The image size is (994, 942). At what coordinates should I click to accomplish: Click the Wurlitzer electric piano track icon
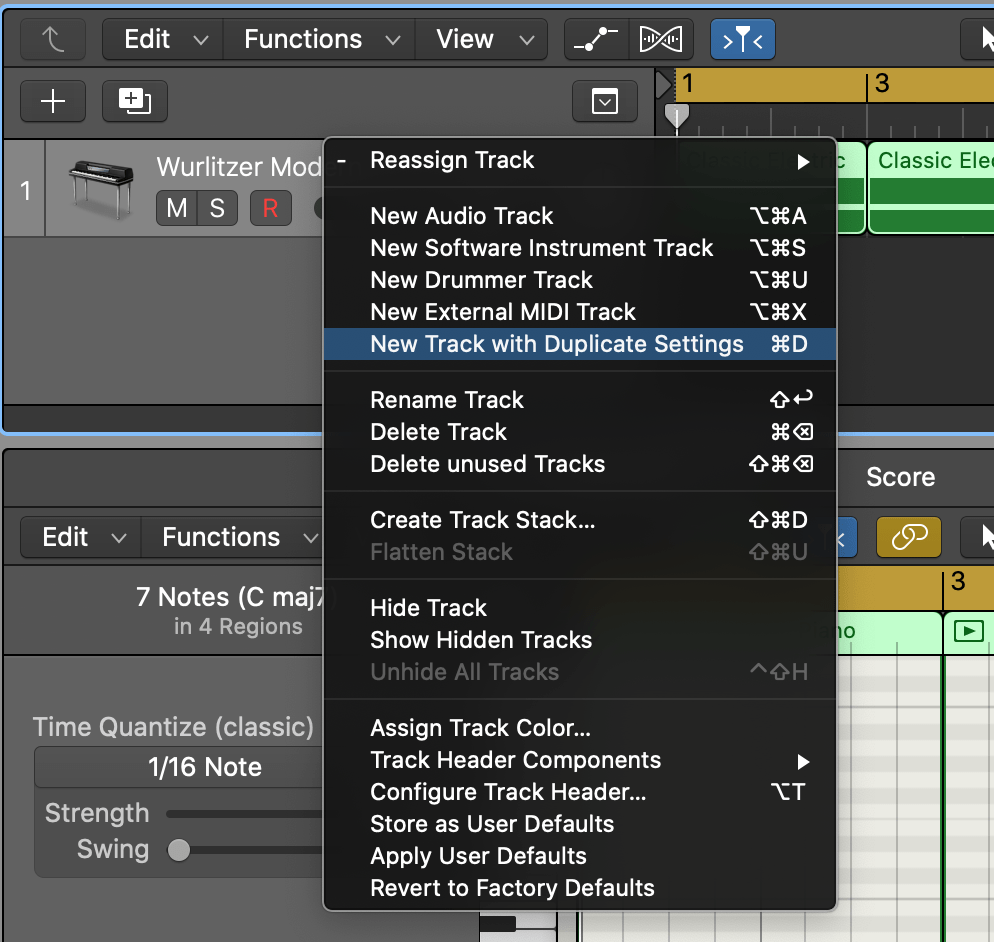tap(100, 189)
